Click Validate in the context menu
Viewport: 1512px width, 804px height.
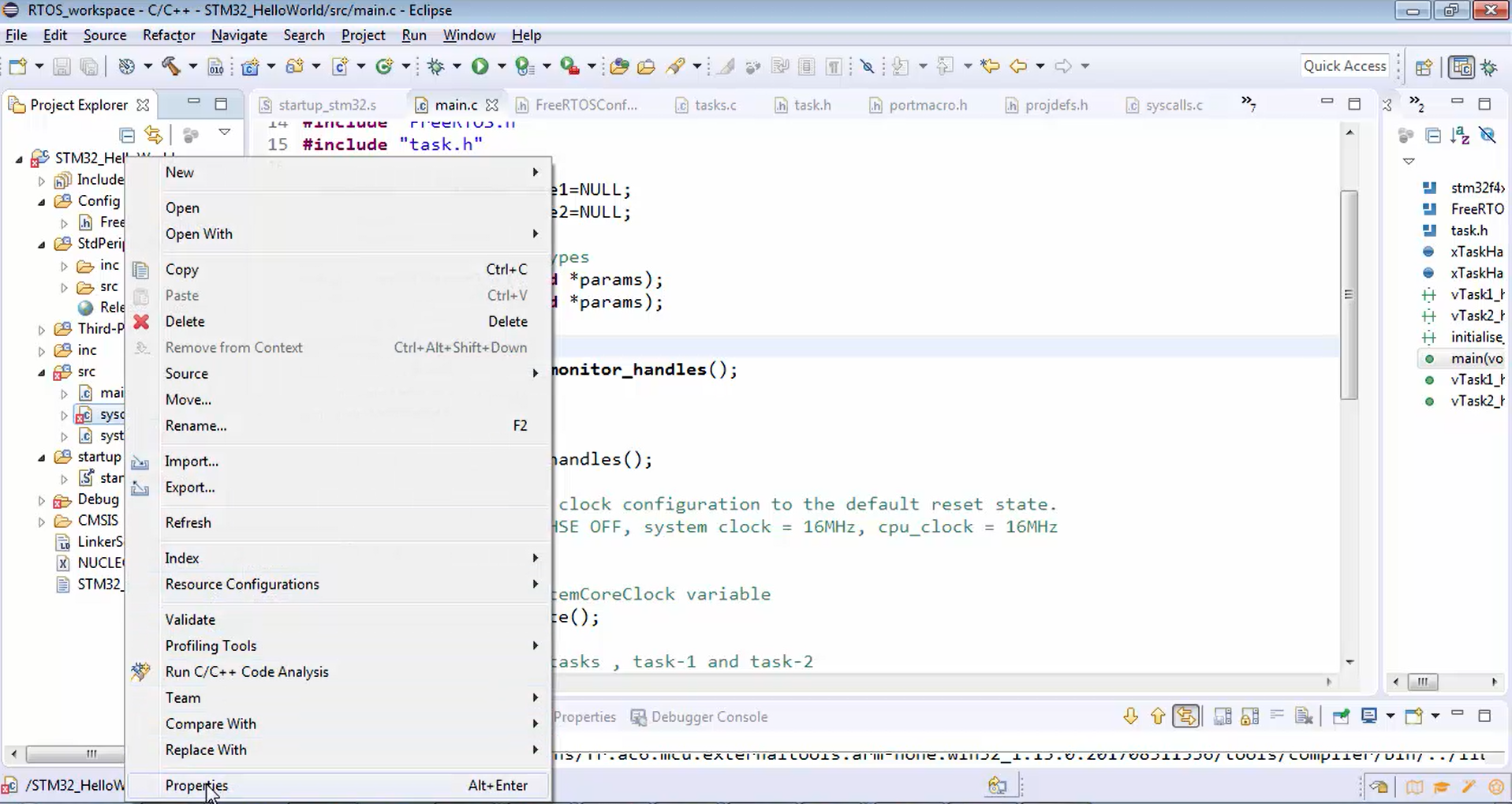click(x=338, y=619)
